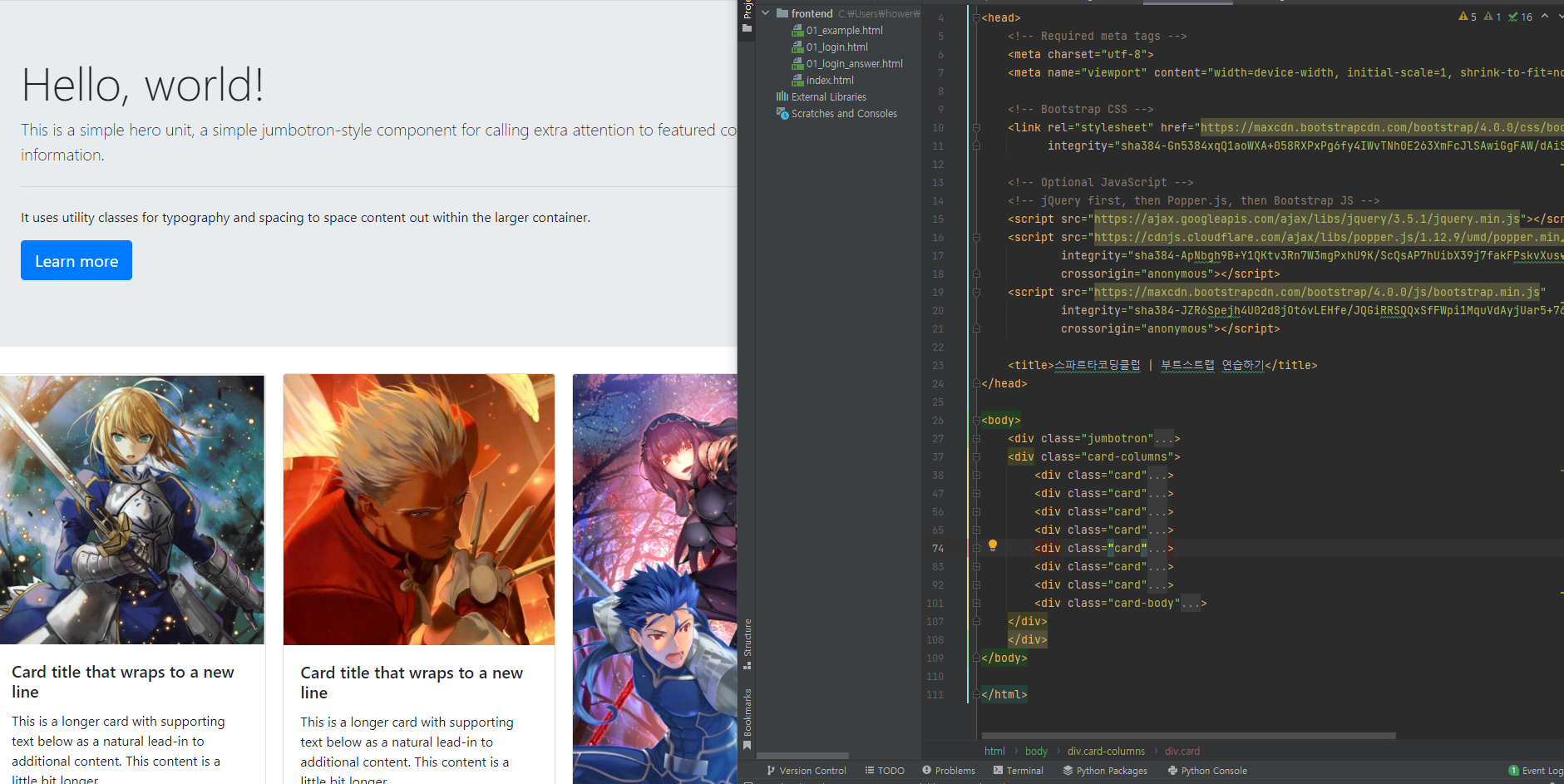Collapse the card-columns div fold on line 37
1564x784 pixels.
coord(976,456)
